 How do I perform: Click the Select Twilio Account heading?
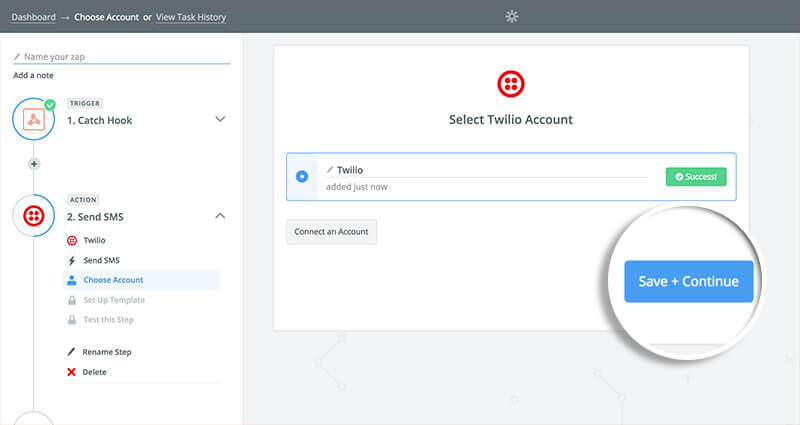[x=511, y=119]
